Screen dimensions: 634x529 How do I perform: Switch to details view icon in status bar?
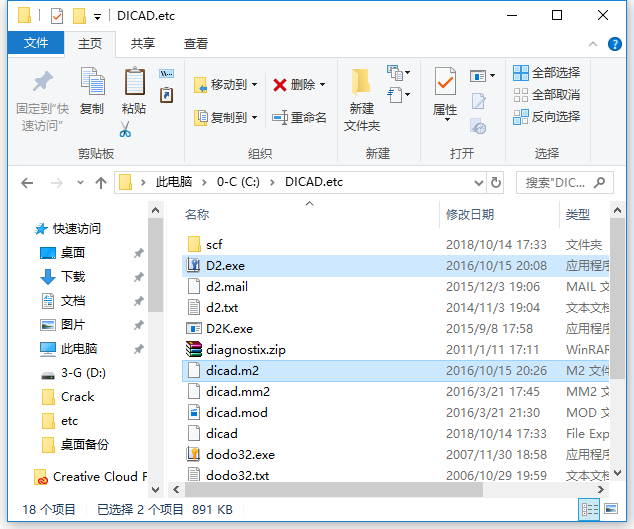click(590, 509)
